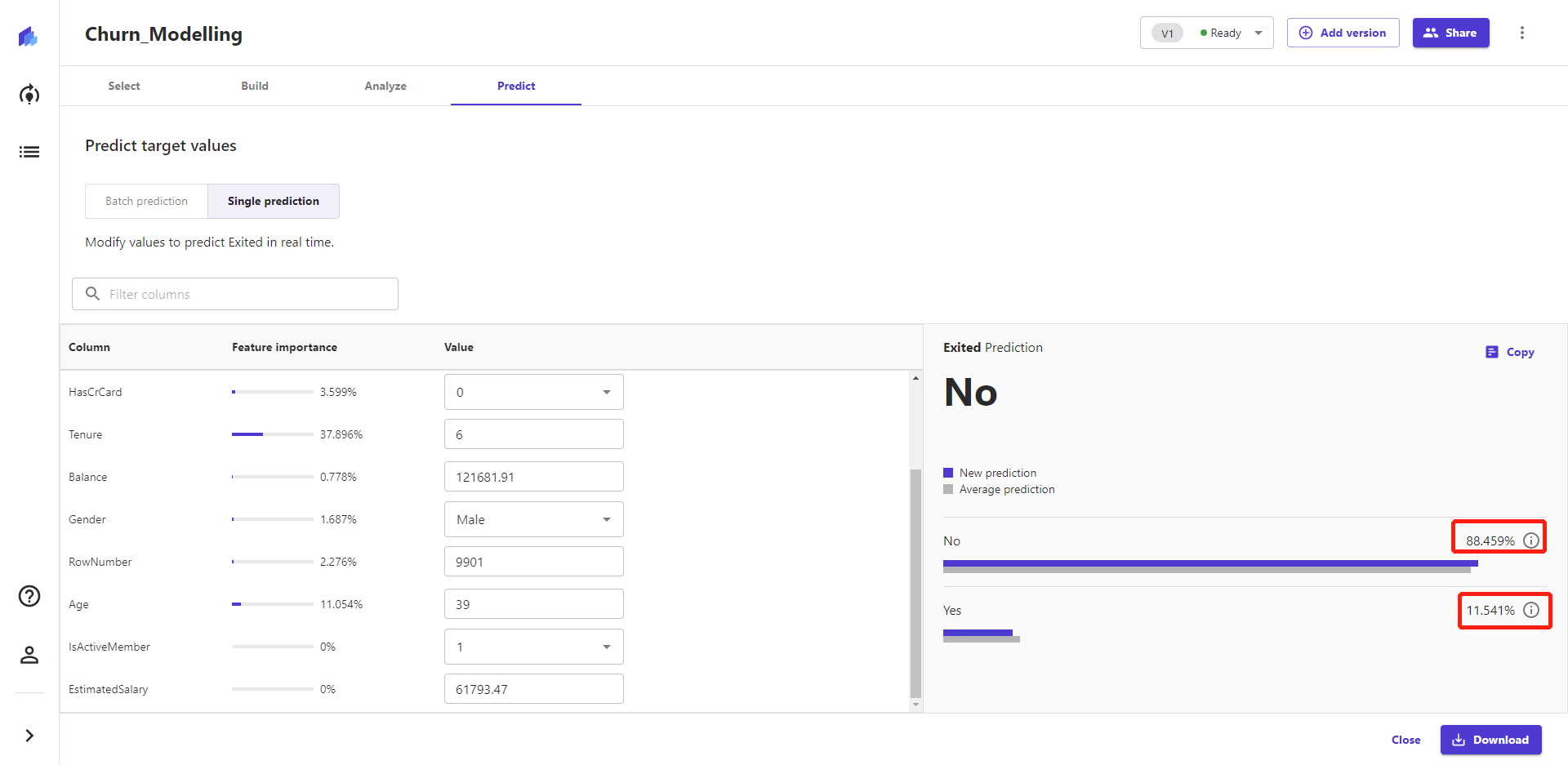Click inside the Filter columns search field
Image resolution: width=1568 pixels, height=765 pixels.
pos(234,294)
